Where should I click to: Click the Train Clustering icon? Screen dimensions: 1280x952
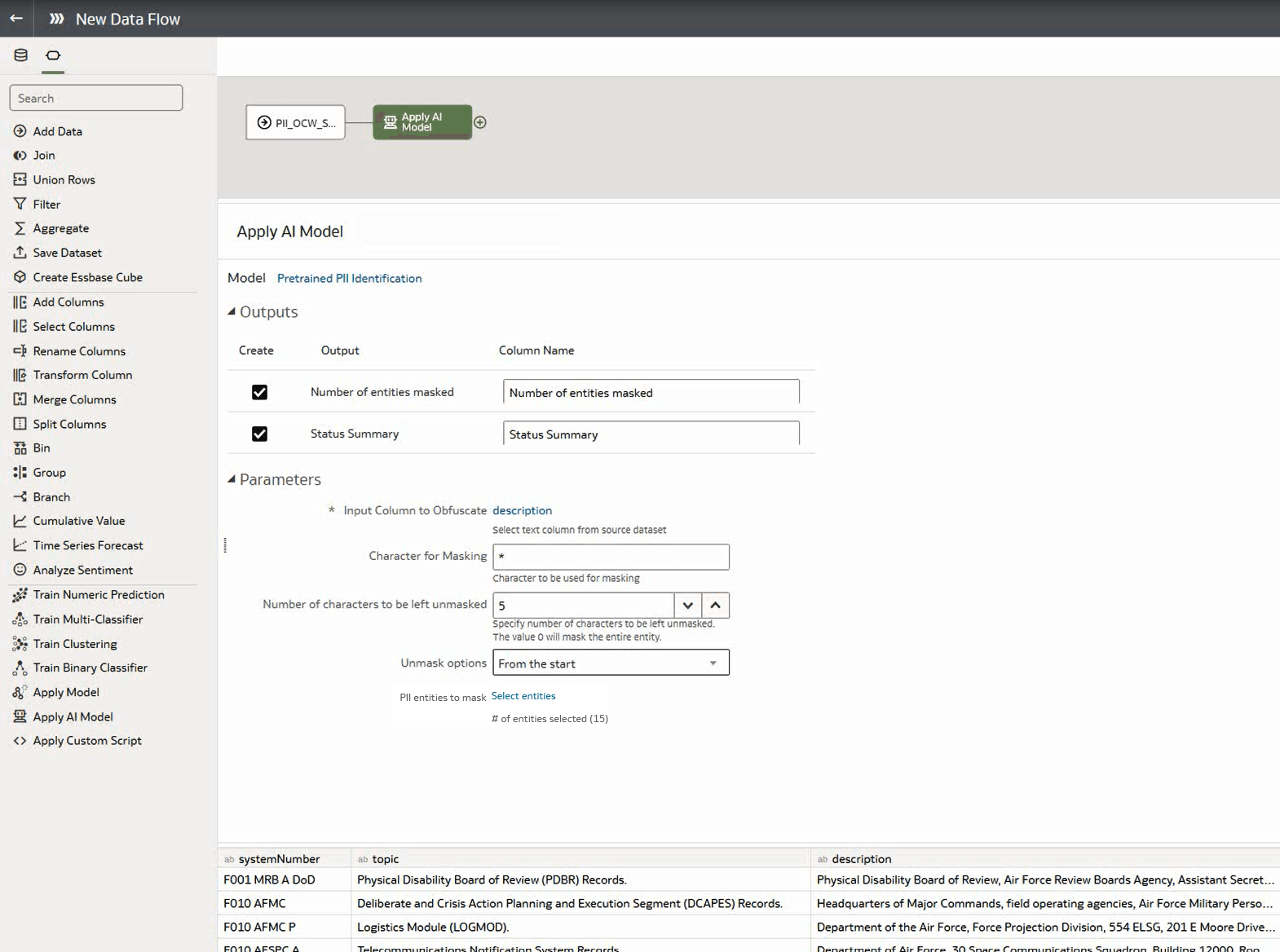[20, 644]
